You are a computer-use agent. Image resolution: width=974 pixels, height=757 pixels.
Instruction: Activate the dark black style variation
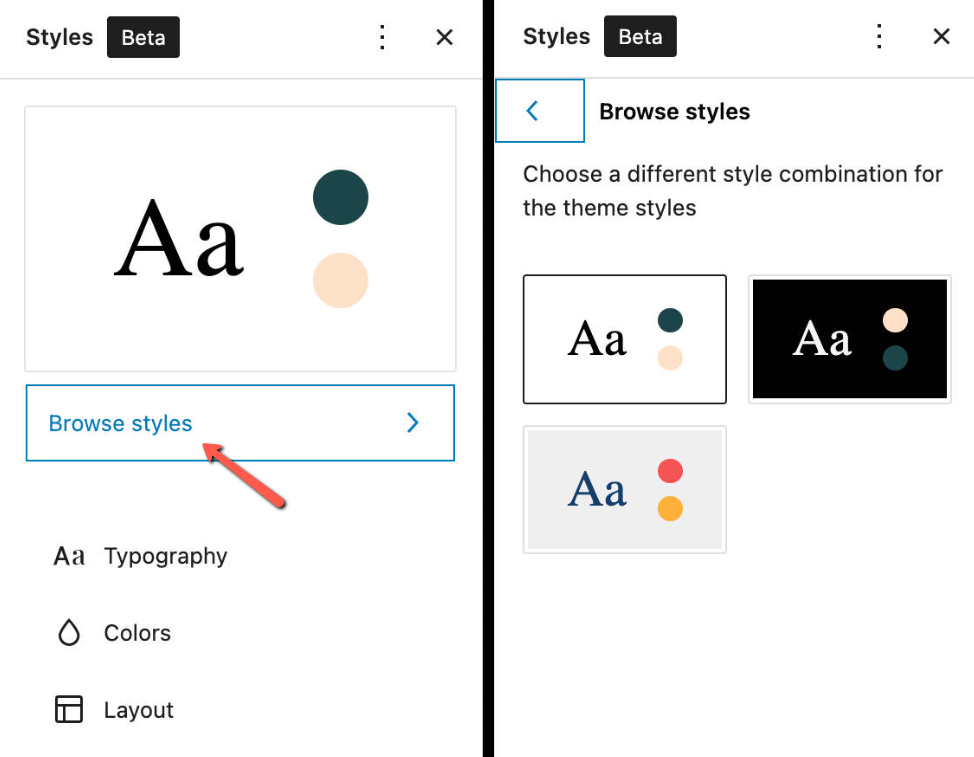tap(849, 338)
